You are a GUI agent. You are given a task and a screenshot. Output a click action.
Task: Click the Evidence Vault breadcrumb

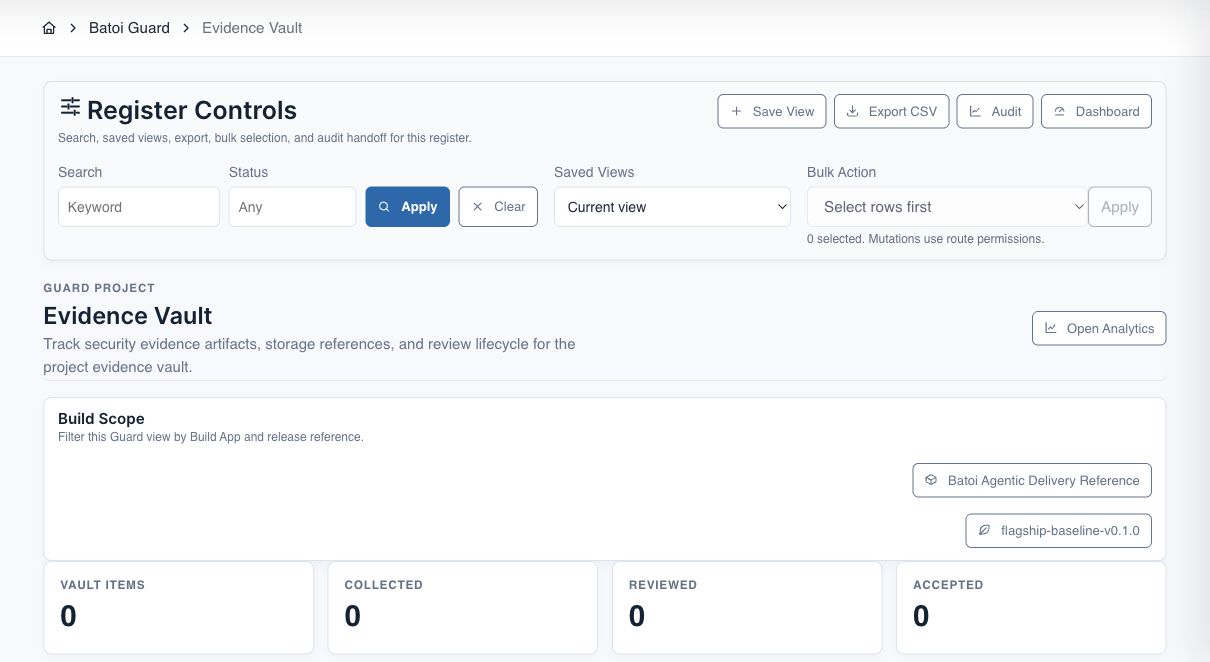(252, 28)
